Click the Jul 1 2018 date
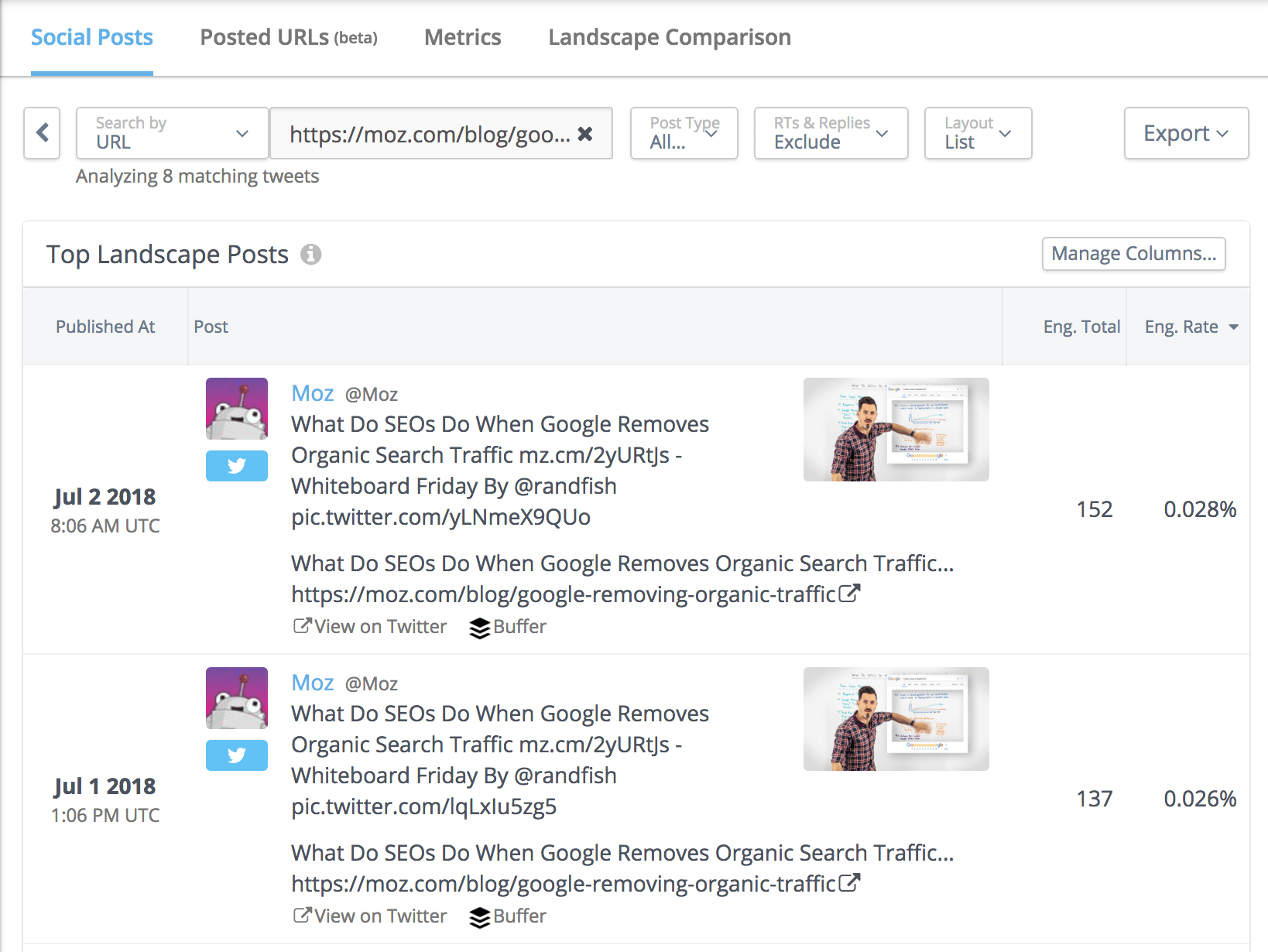 105,786
